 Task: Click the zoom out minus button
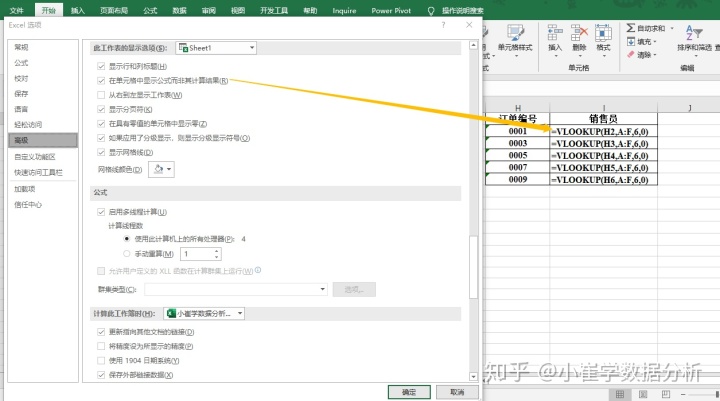683,394
